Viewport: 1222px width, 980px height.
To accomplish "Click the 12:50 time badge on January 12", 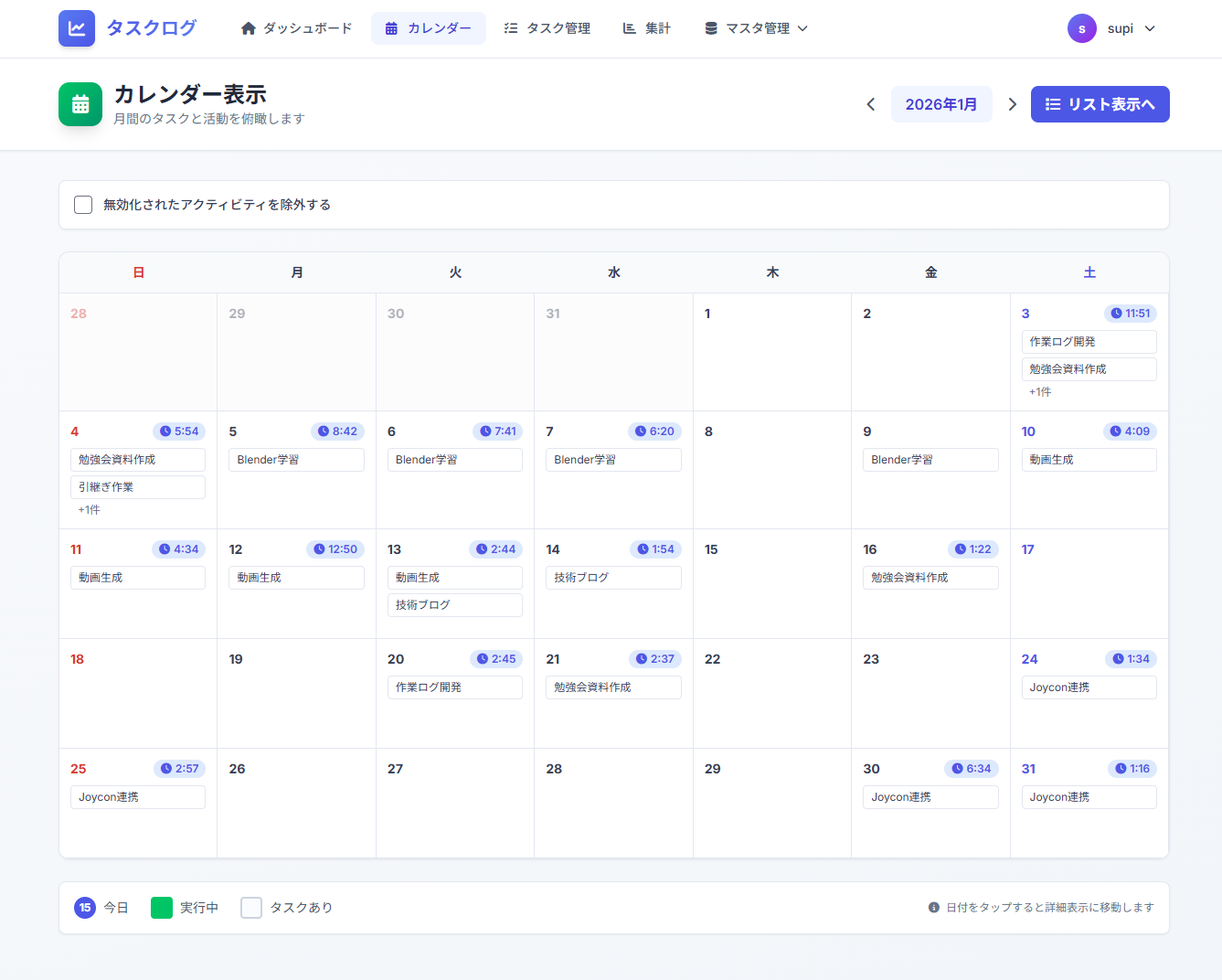I will click(335, 549).
